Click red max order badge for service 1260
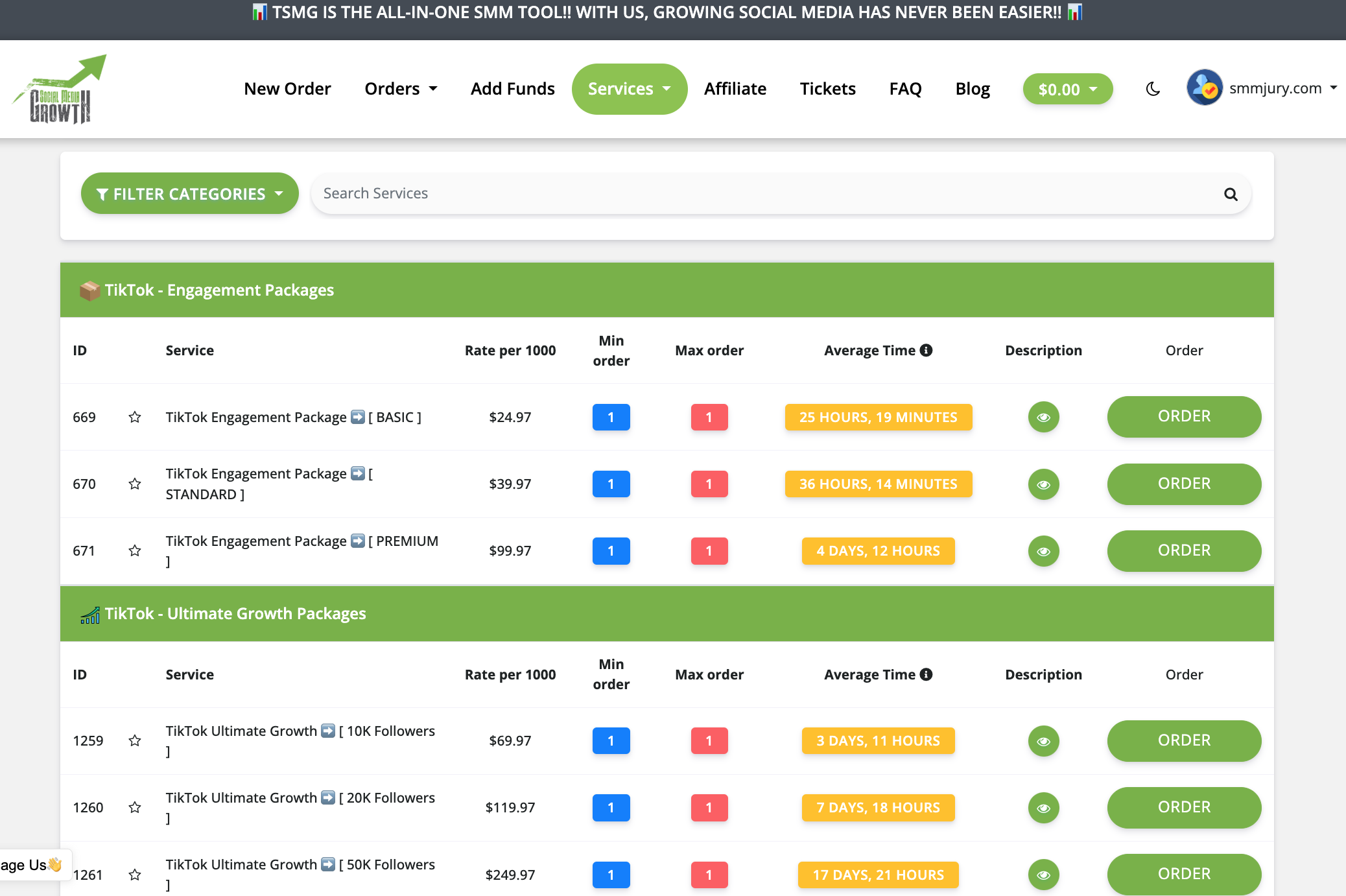Screen dimensions: 1346x896 click(709, 808)
